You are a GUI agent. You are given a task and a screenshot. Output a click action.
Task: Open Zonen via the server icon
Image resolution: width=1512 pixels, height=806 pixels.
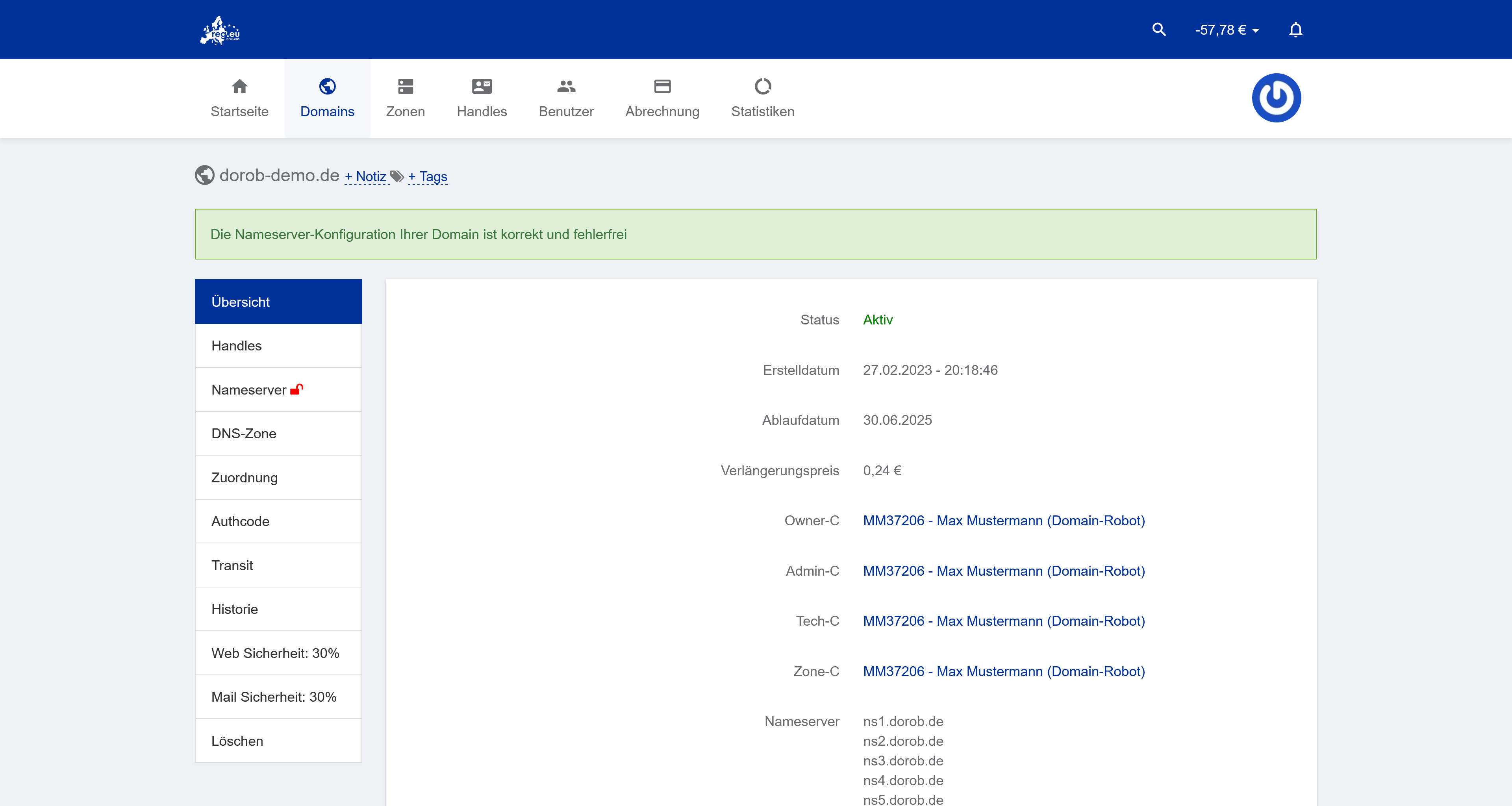(405, 87)
